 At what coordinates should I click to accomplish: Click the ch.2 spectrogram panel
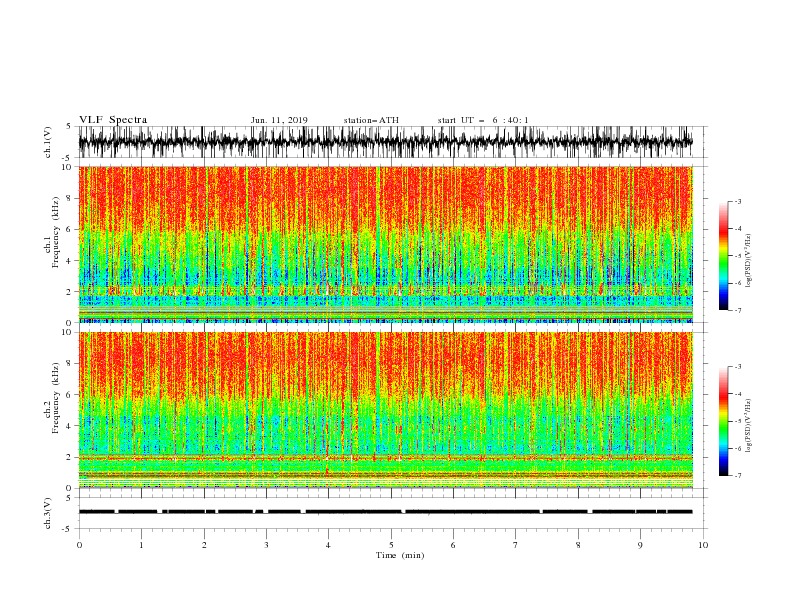pyautogui.click(x=385, y=410)
